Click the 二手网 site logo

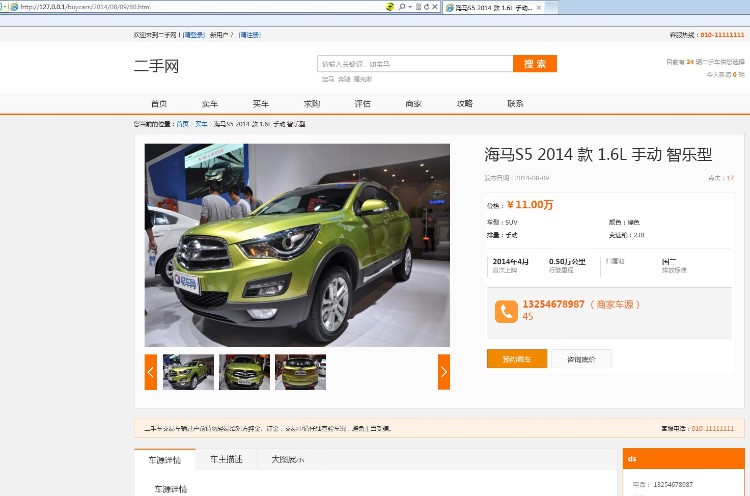156,66
